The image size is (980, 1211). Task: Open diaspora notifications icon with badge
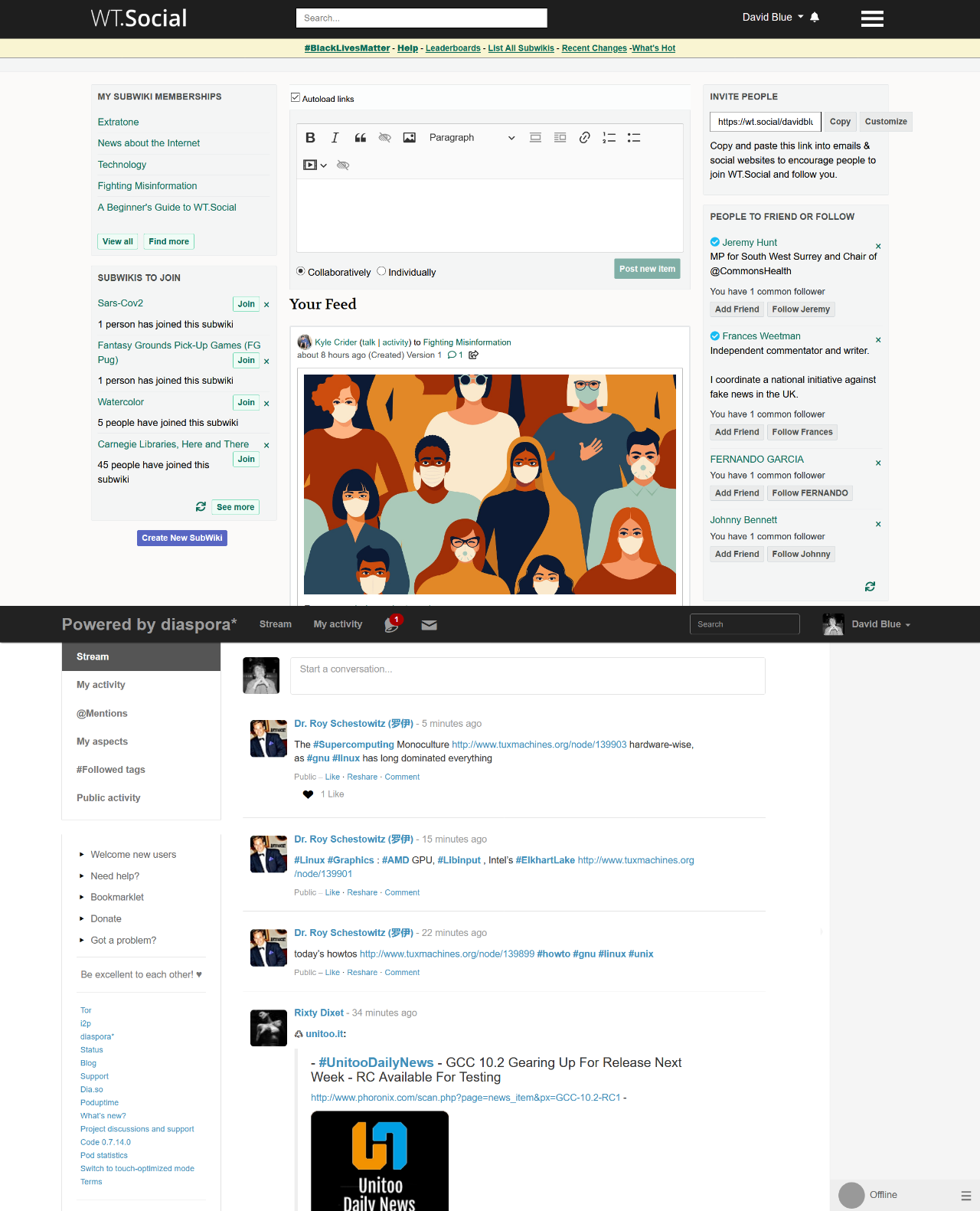pyautogui.click(x=392, y=624)
